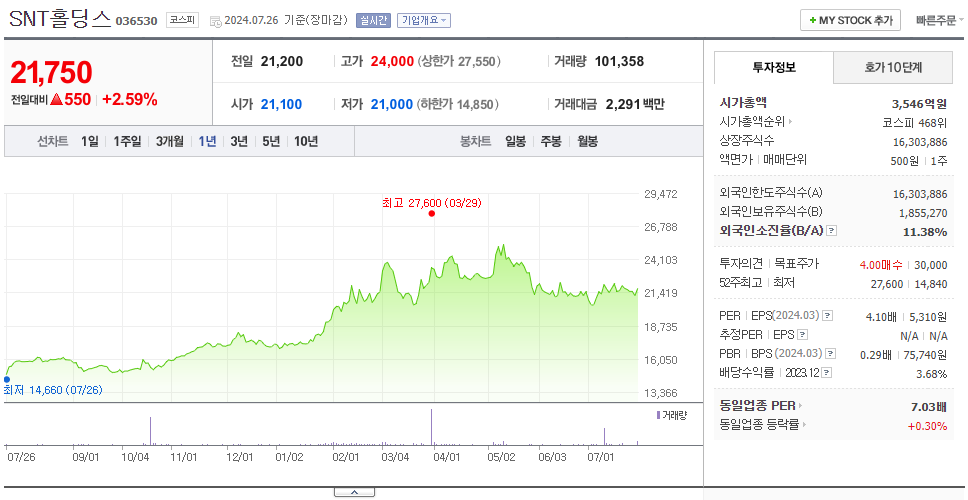The image size is (968, 500).
Task: Select the 3개월 line chart period
Action: pyautogui.click(x=170, y=141)
